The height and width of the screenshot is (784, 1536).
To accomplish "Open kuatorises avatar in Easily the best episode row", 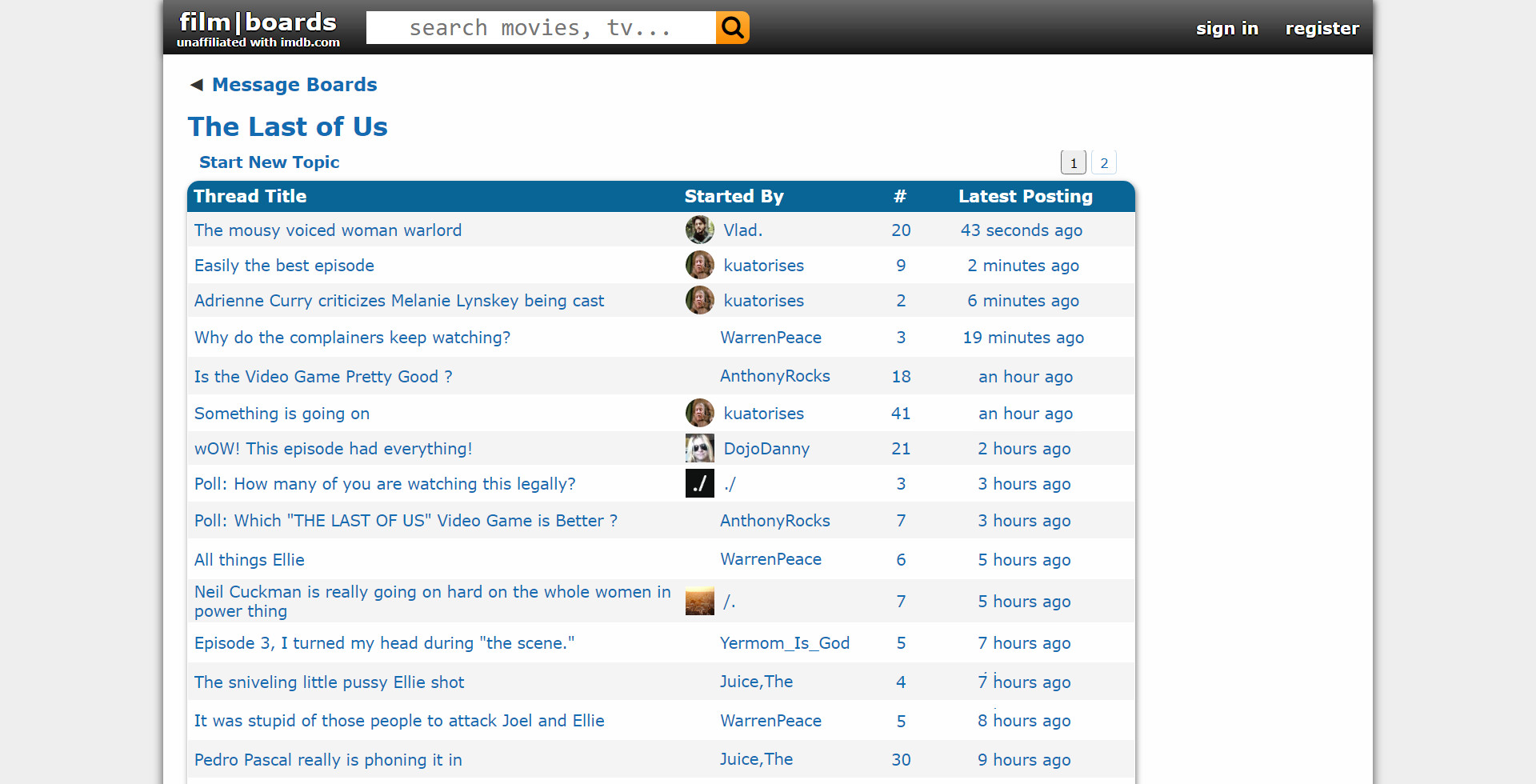I will click(x=699, y=266).
